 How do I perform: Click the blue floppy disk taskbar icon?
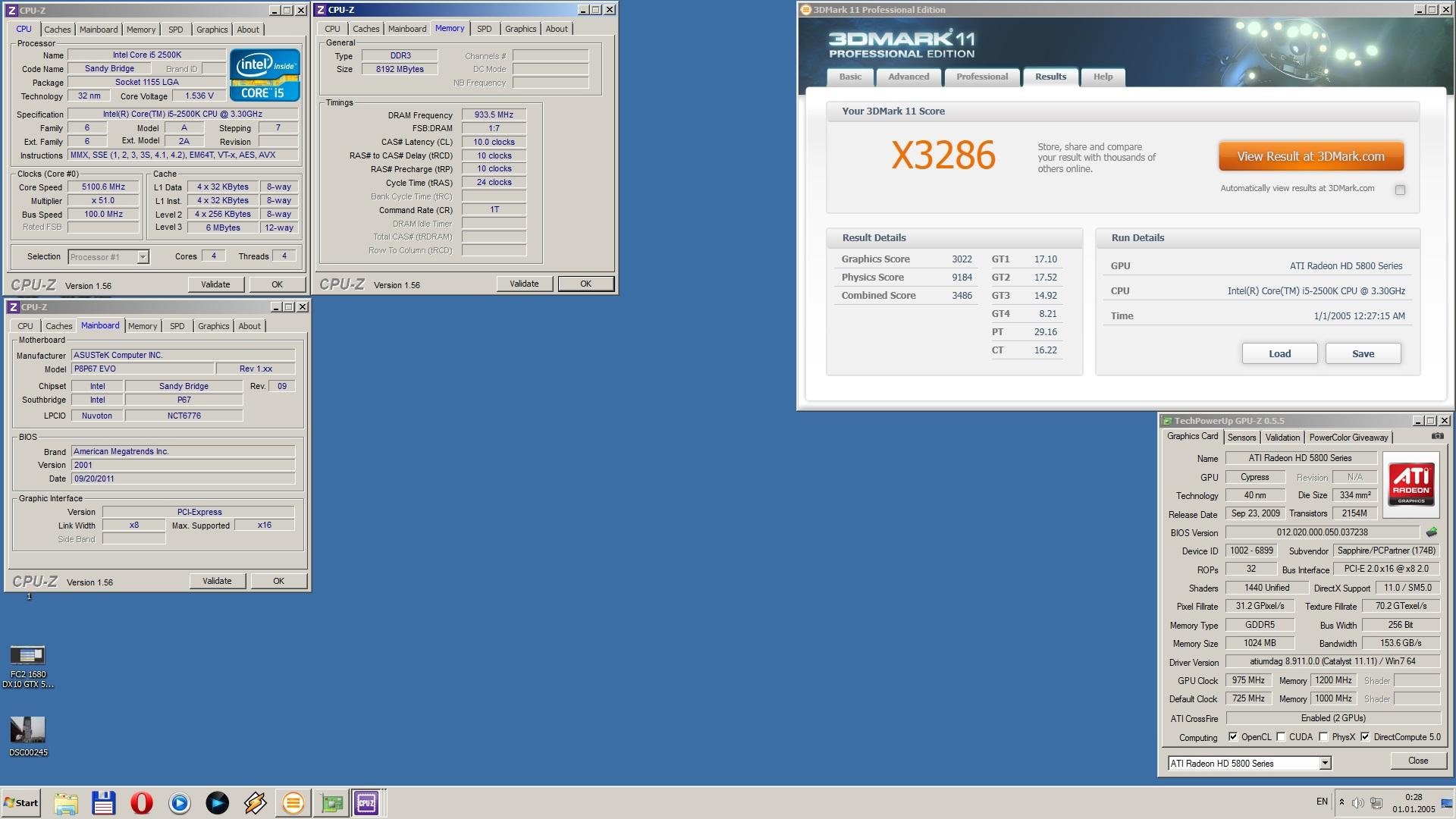pyautogui.click(x=103, y=802)
